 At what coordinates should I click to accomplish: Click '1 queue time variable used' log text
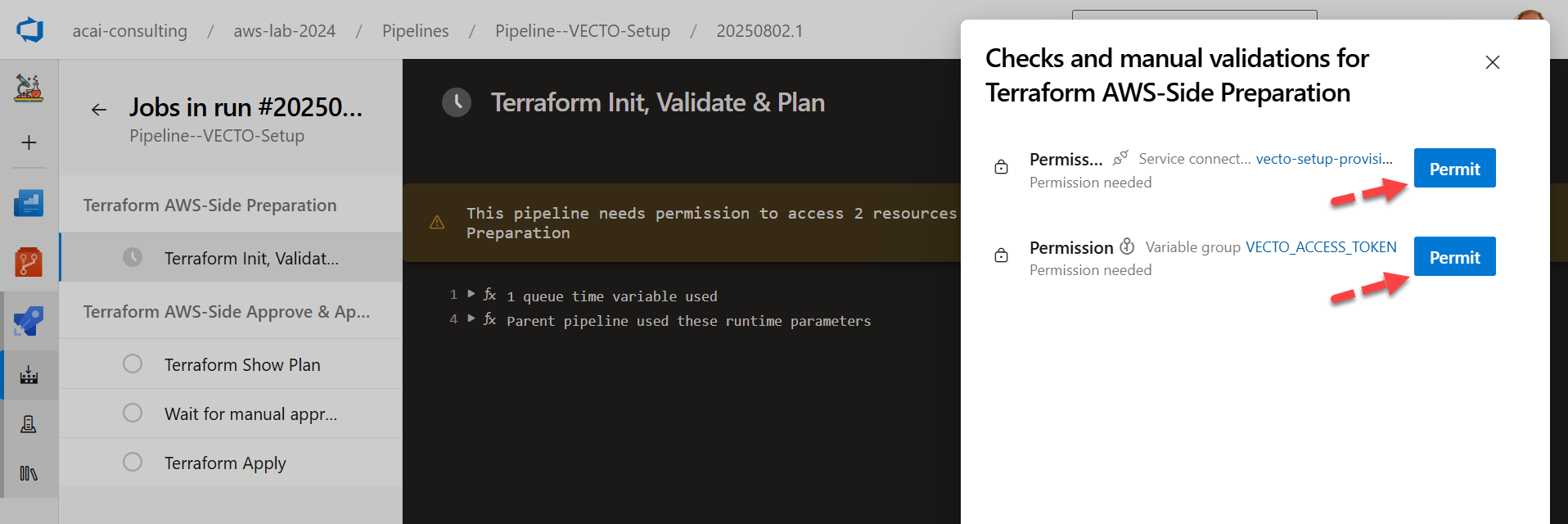point(612,296)
